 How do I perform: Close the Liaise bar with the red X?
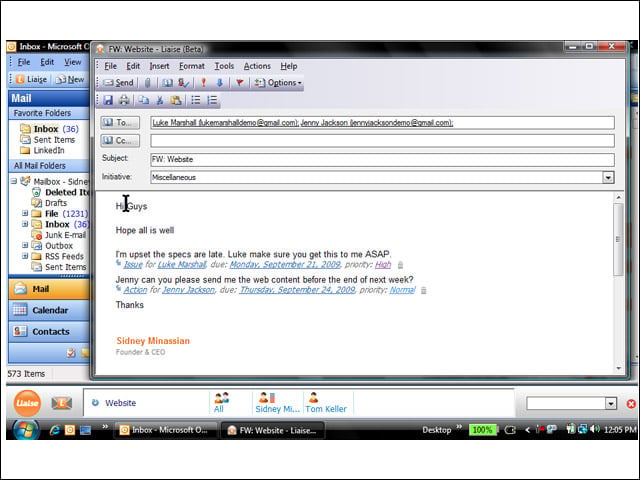click(631, 404)
